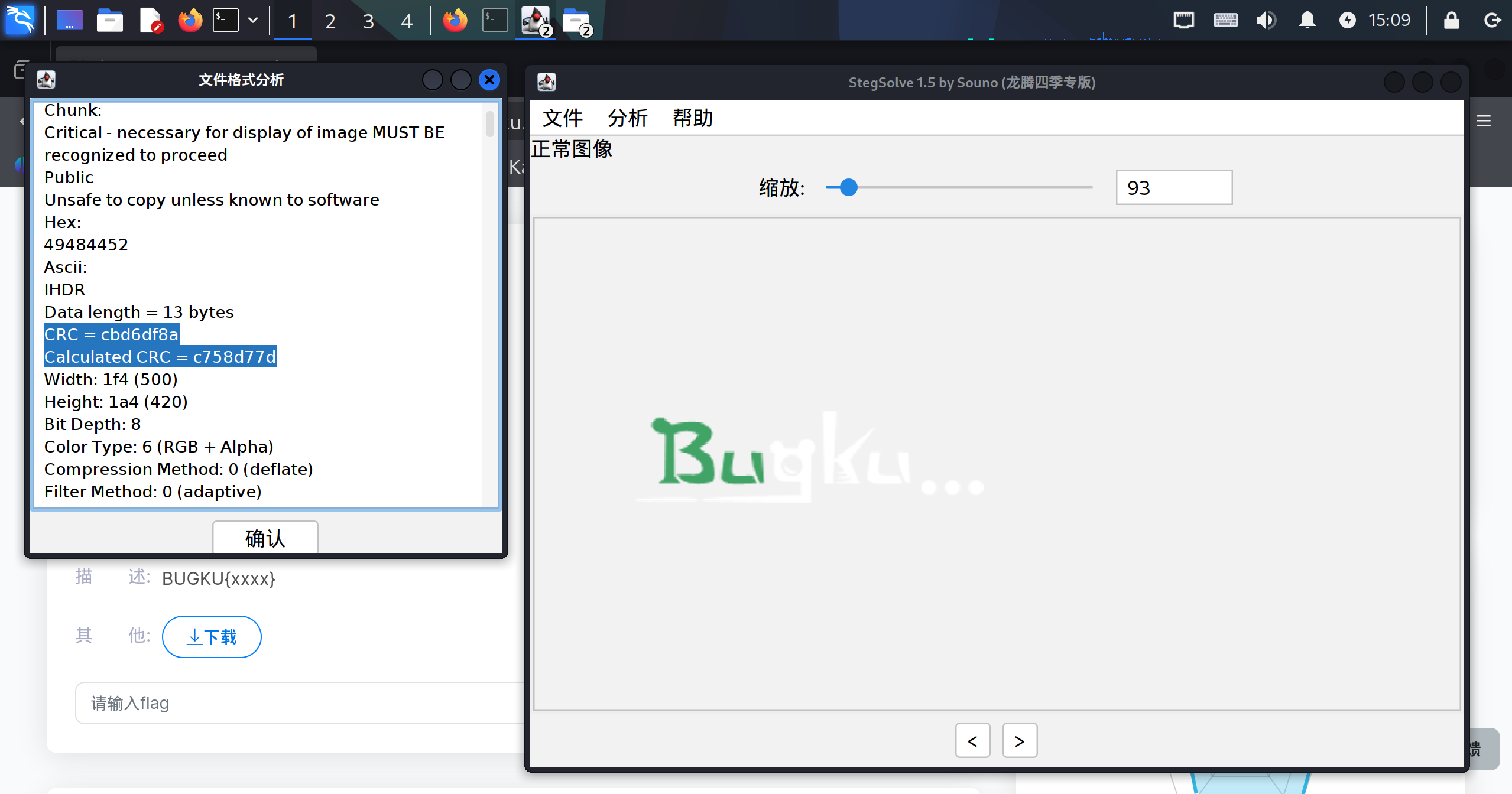Click the power manager battery icon
Image resolution: width=1512 pixels, height=794 pixels.
tap(1347, 20)
